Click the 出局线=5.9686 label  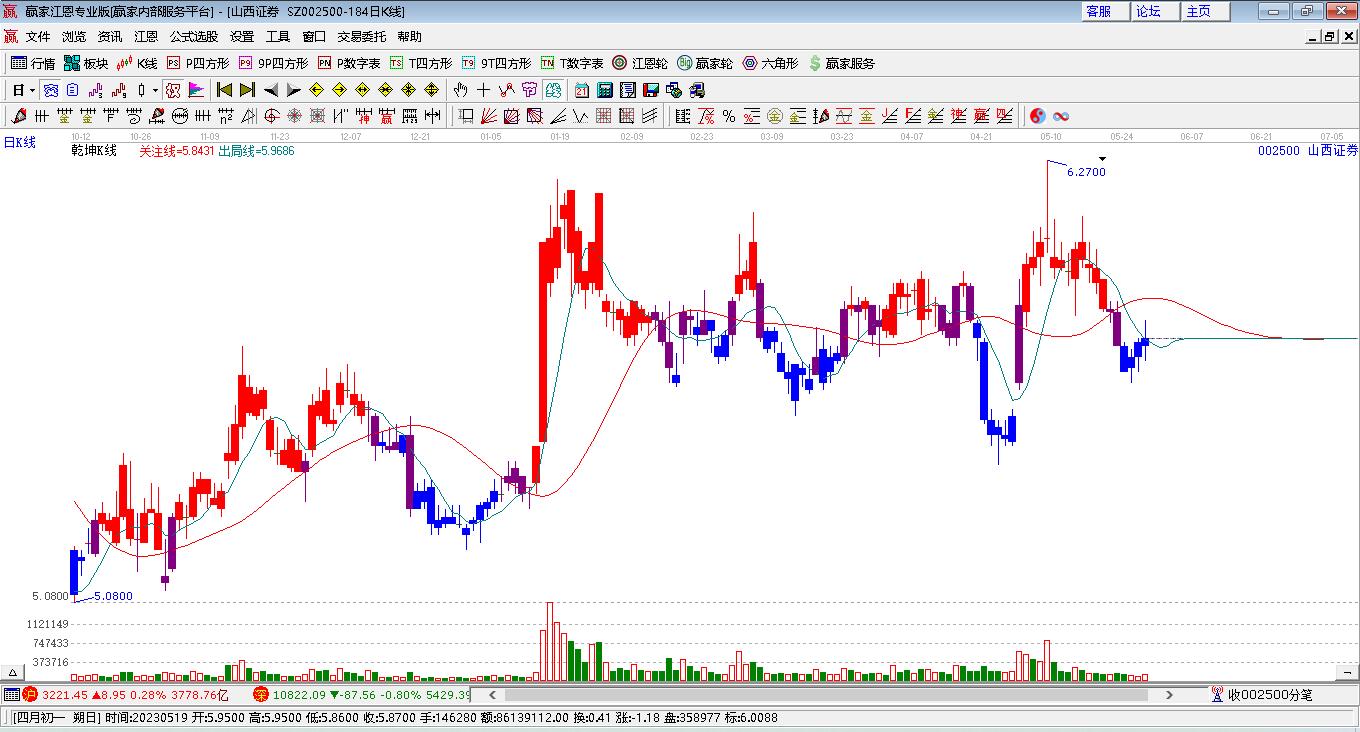pos(256,151)
